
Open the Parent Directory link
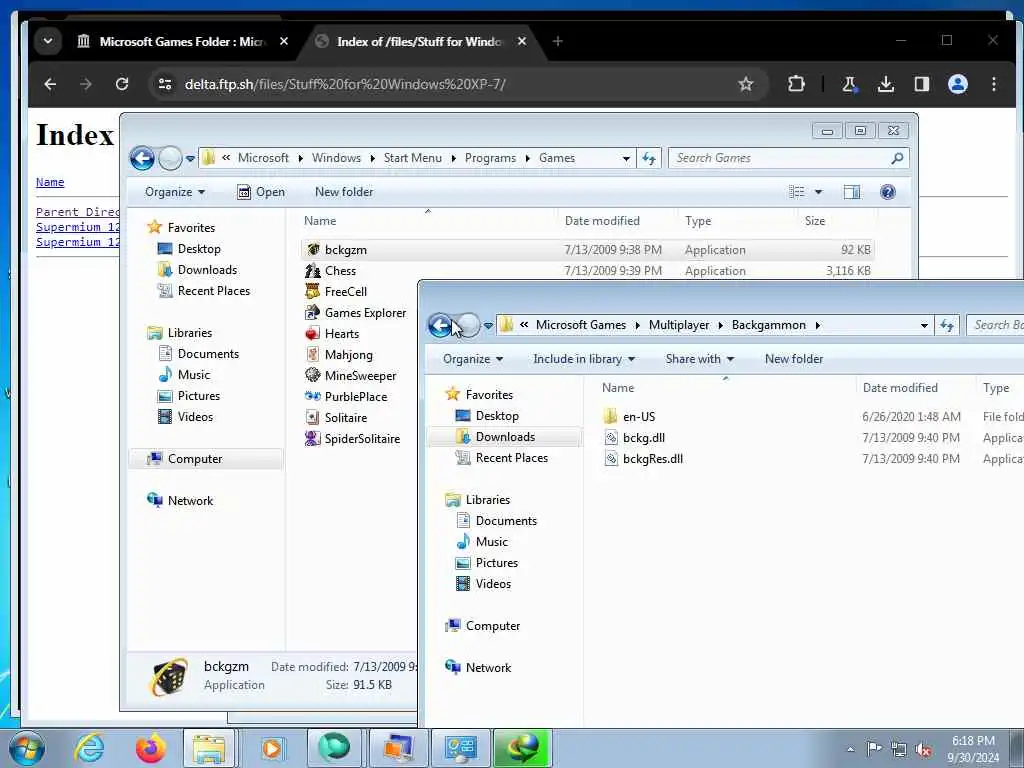[77, 212]
